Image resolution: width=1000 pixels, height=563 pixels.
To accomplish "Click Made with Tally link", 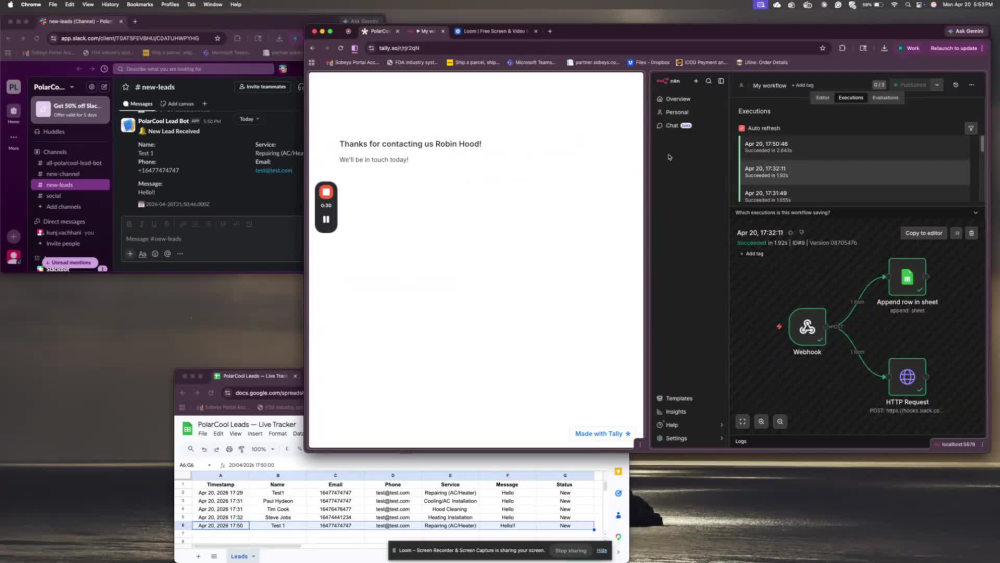I will tap(603, 434).
